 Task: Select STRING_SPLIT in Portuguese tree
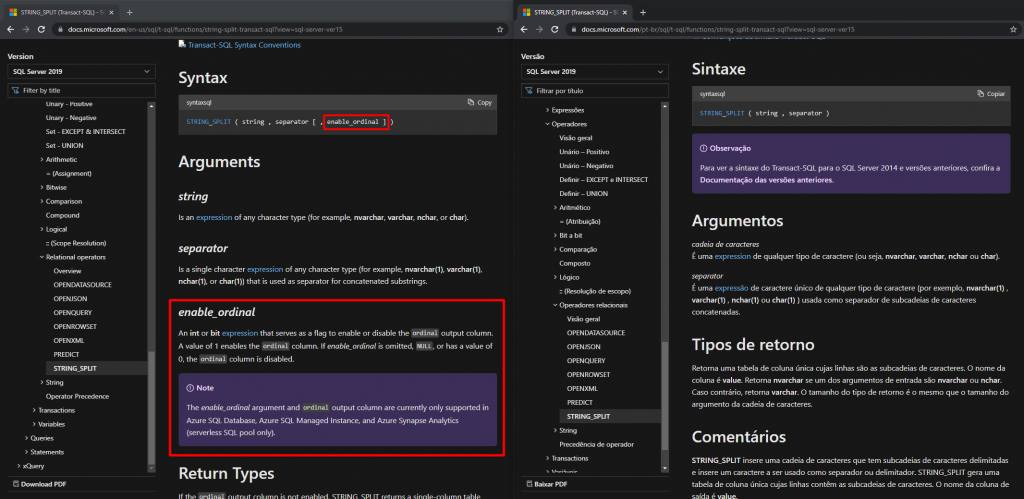pyautogui.click(x=588, y=416)
